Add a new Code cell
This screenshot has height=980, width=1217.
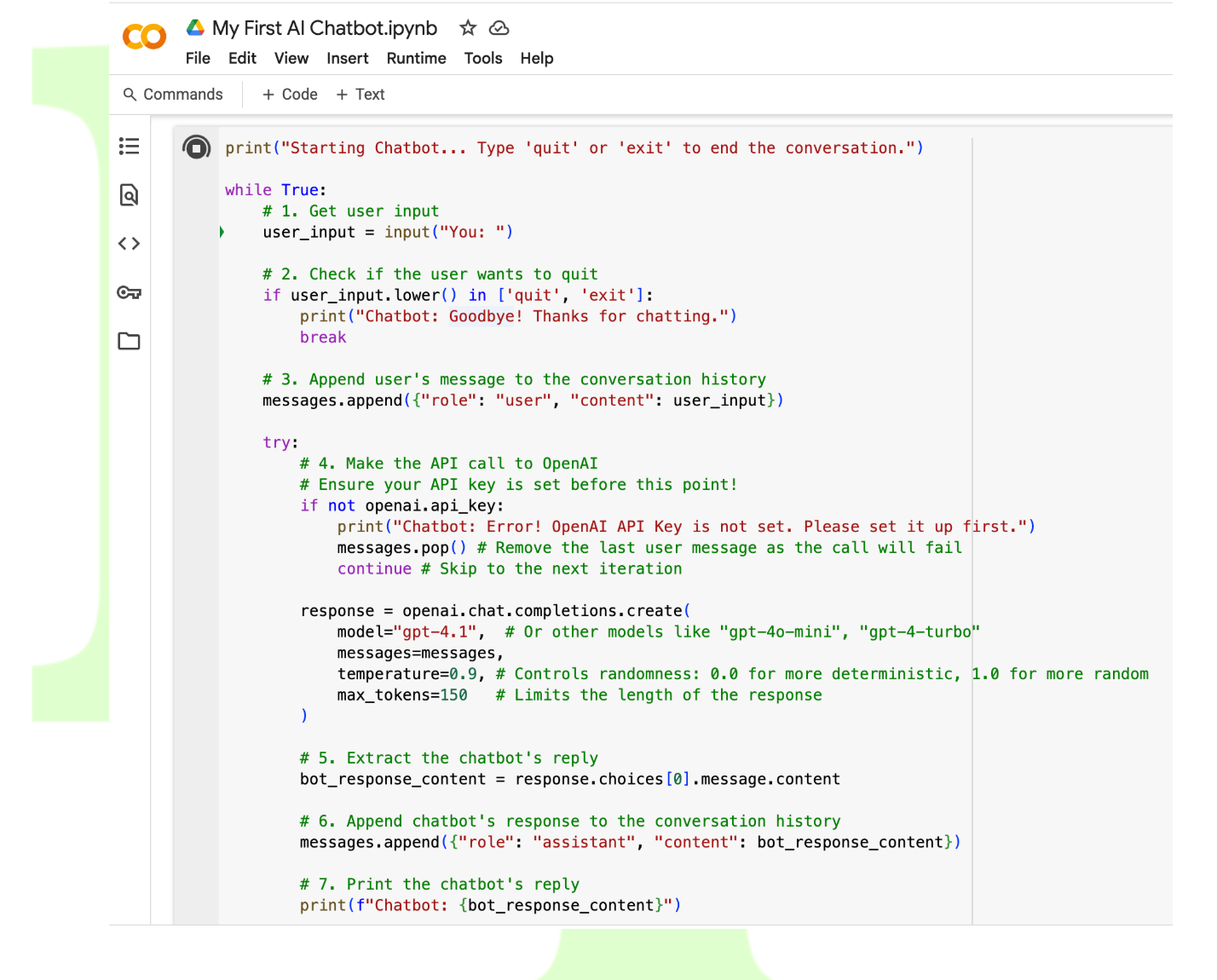coord(290,95)
